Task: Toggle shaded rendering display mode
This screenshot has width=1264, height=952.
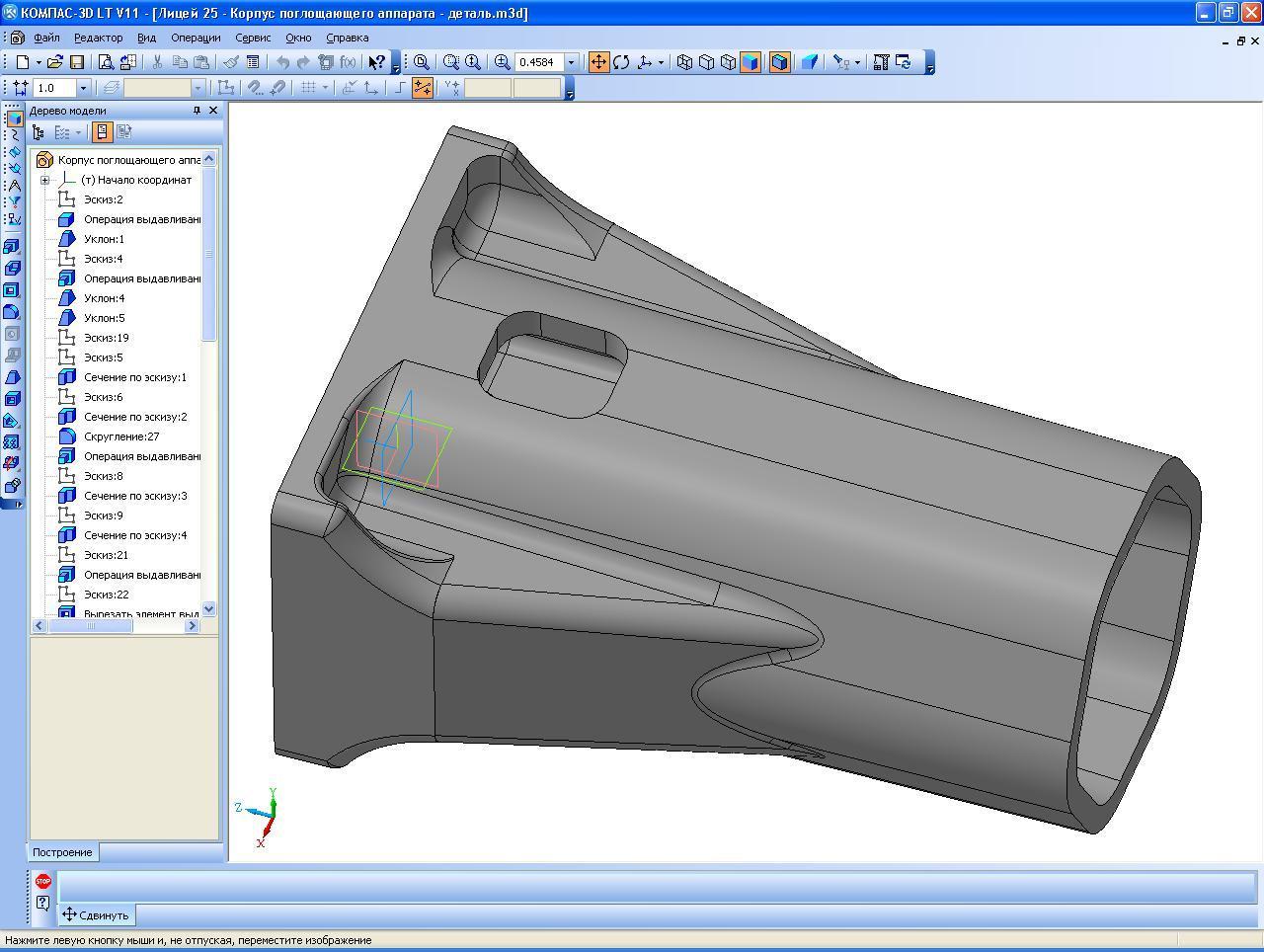Action: [x=750, y=62]
